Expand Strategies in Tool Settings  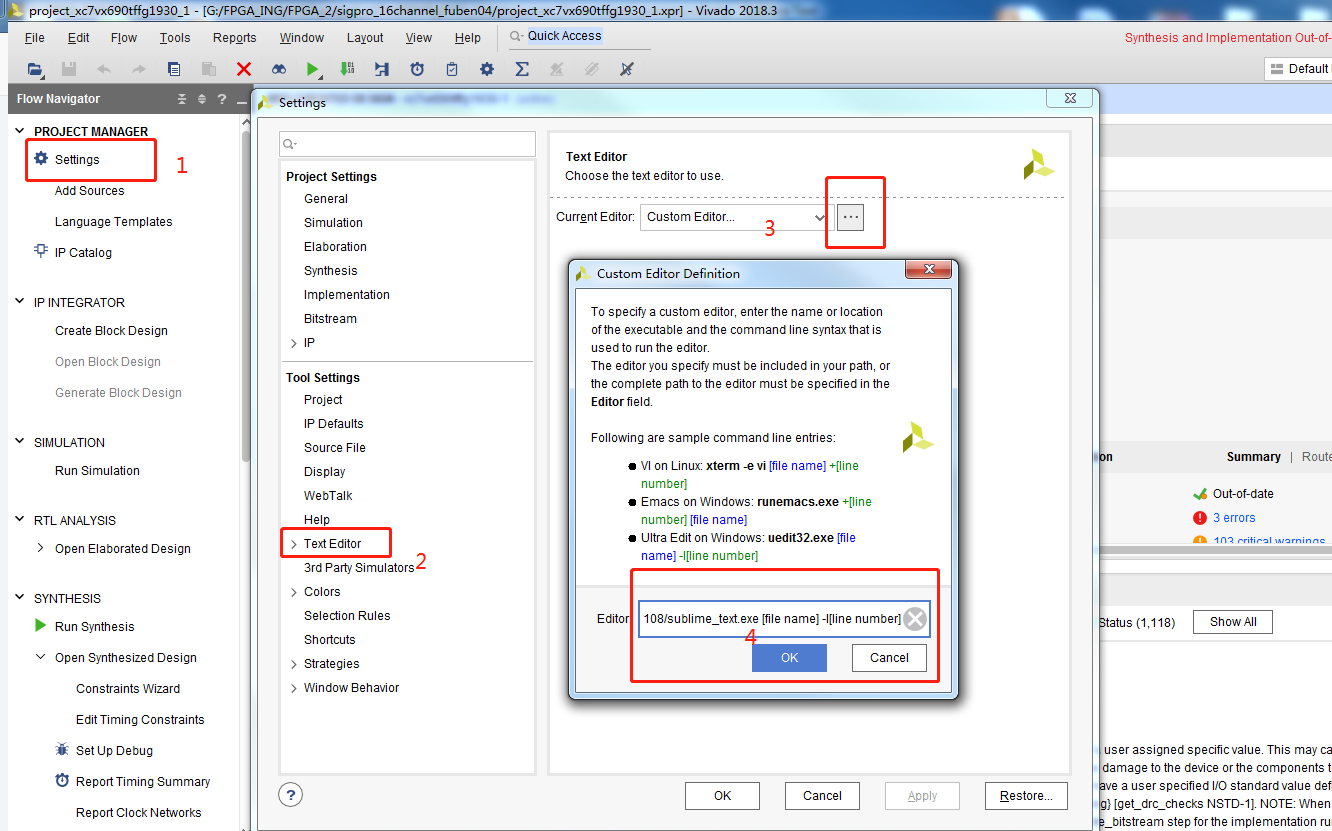click(x=293, y=664)
